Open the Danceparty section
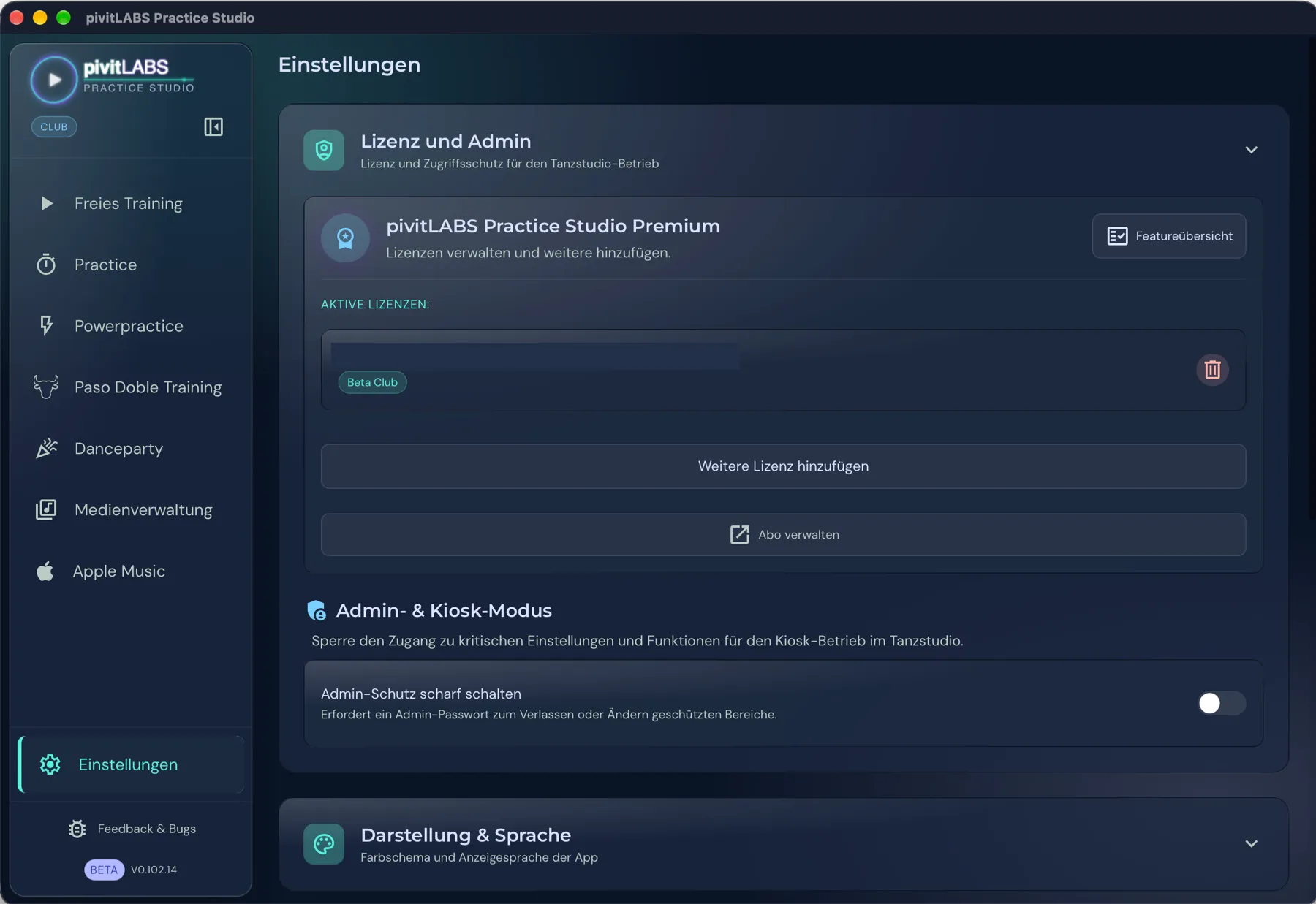 pos(132,449)
